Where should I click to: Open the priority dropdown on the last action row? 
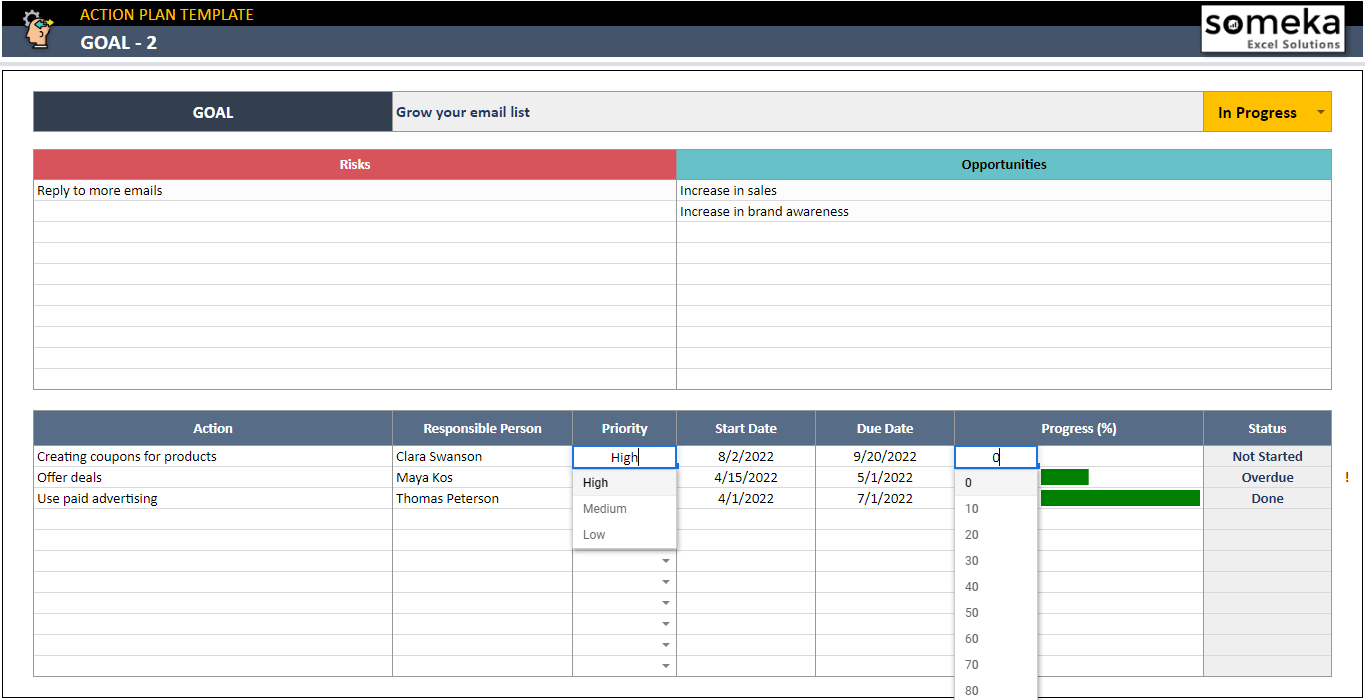pyautogui.click(x=666, y=665)
